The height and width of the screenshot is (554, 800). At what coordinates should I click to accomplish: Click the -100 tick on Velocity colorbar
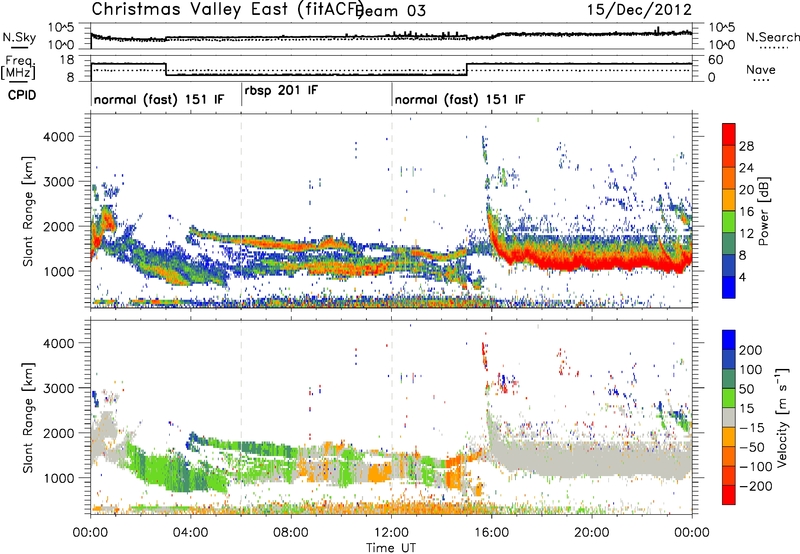click(x=755, y=466)
